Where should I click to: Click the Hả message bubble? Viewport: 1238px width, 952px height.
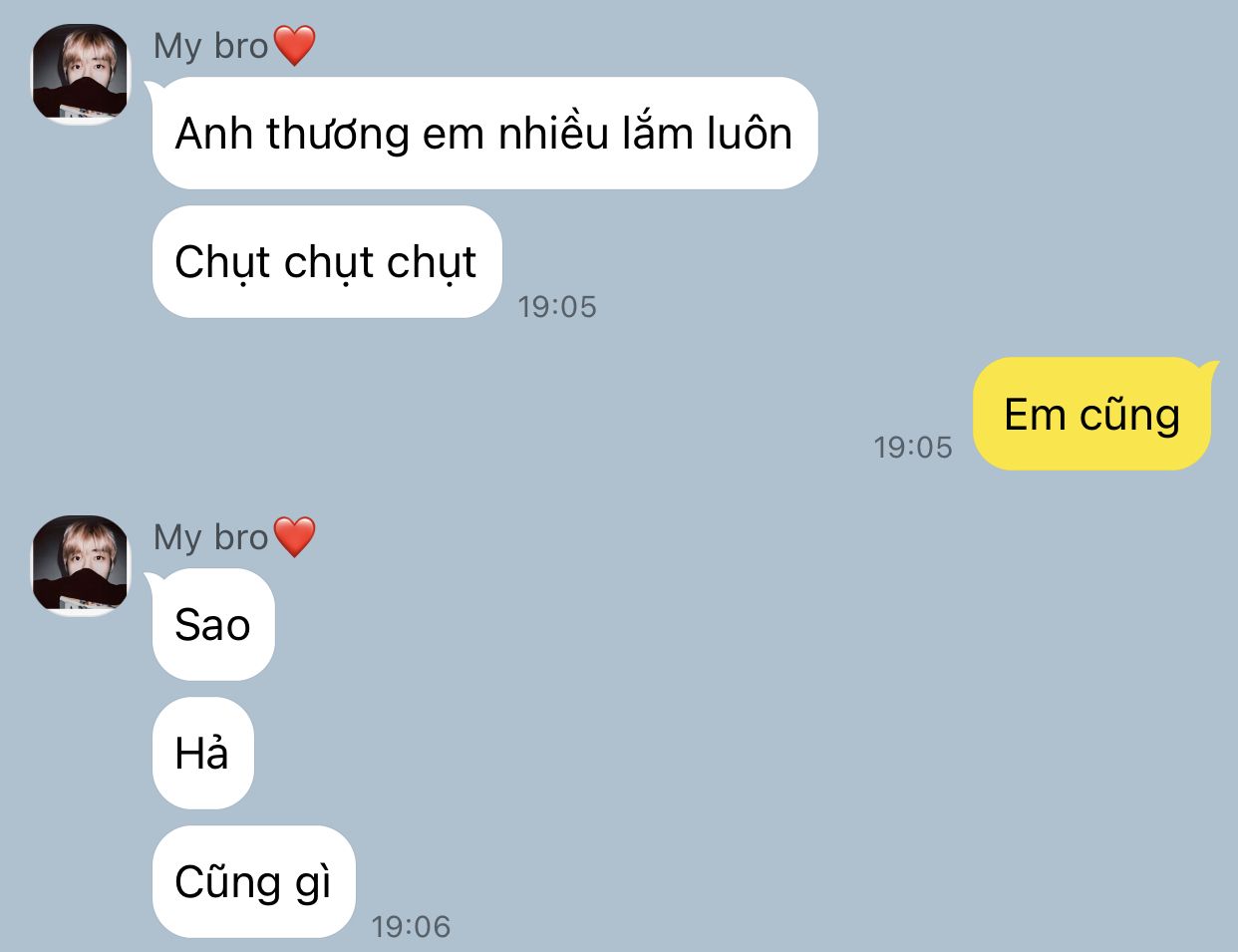pos(203,753)
